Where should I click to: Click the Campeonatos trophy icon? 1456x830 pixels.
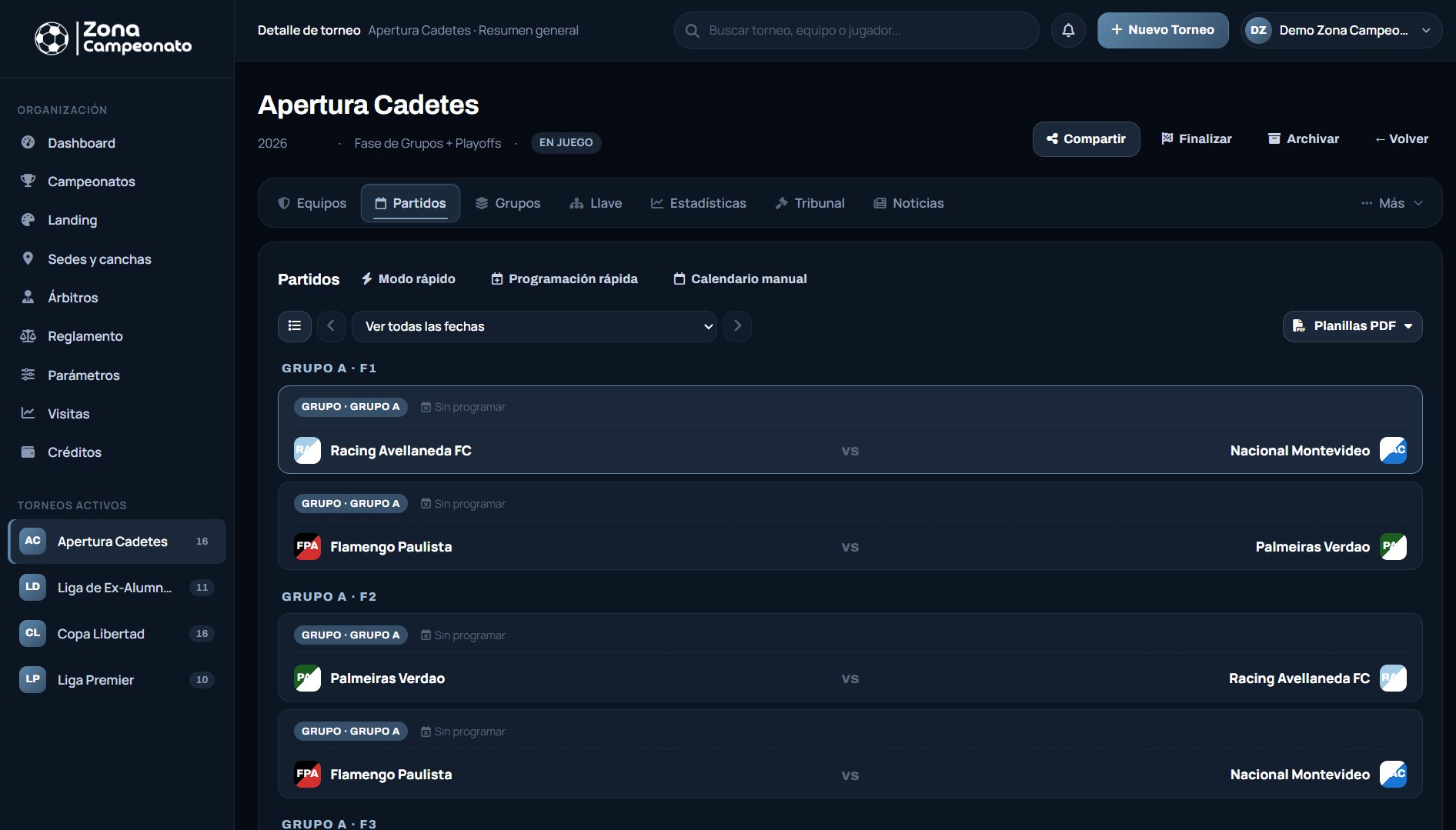(28, 181)
